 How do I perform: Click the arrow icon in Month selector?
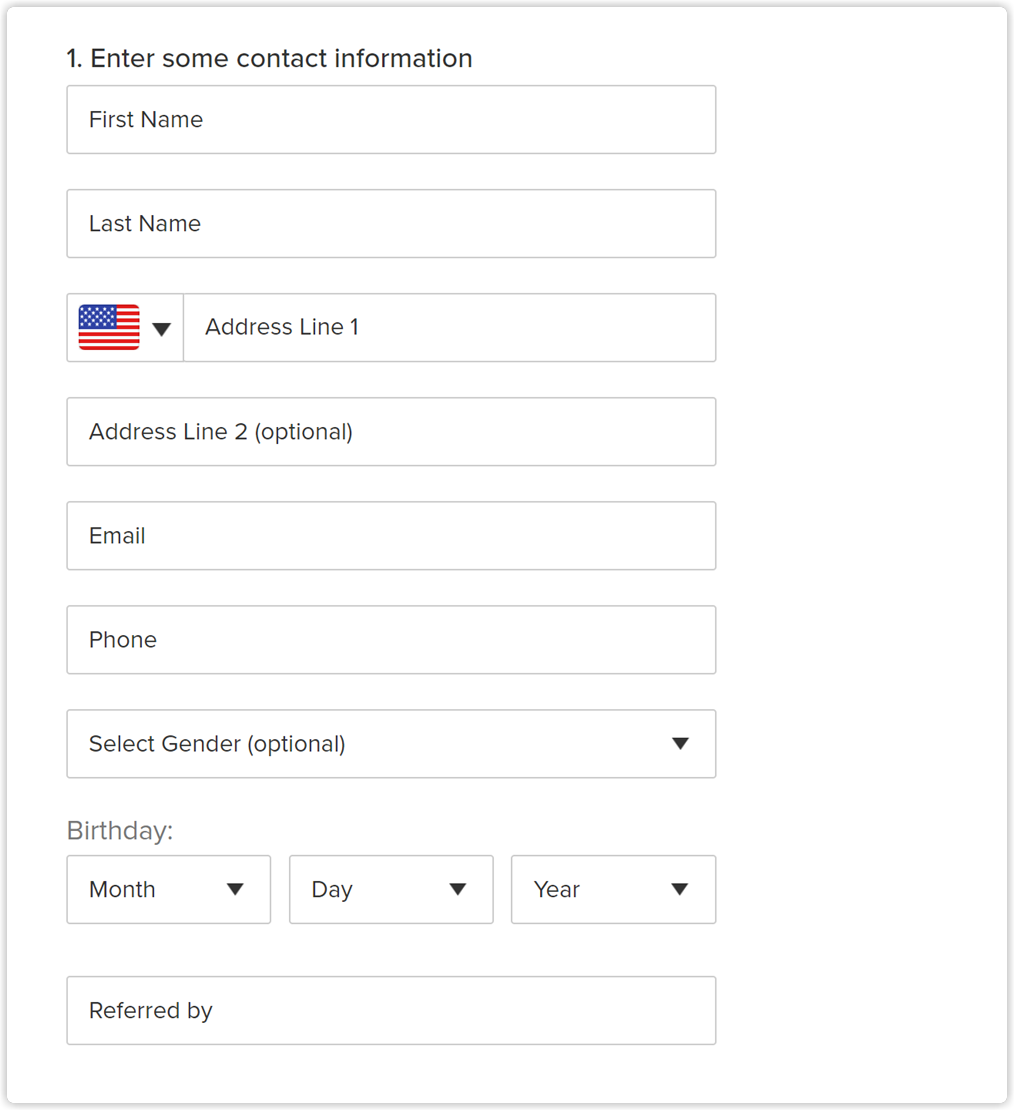[235, 889]
